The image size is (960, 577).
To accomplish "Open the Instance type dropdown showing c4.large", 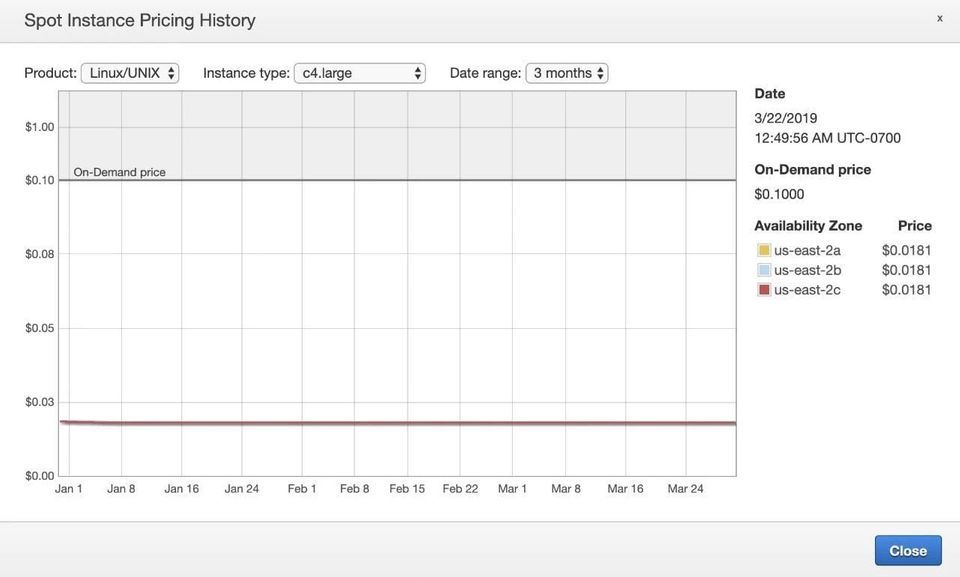I will pos(359,73).
